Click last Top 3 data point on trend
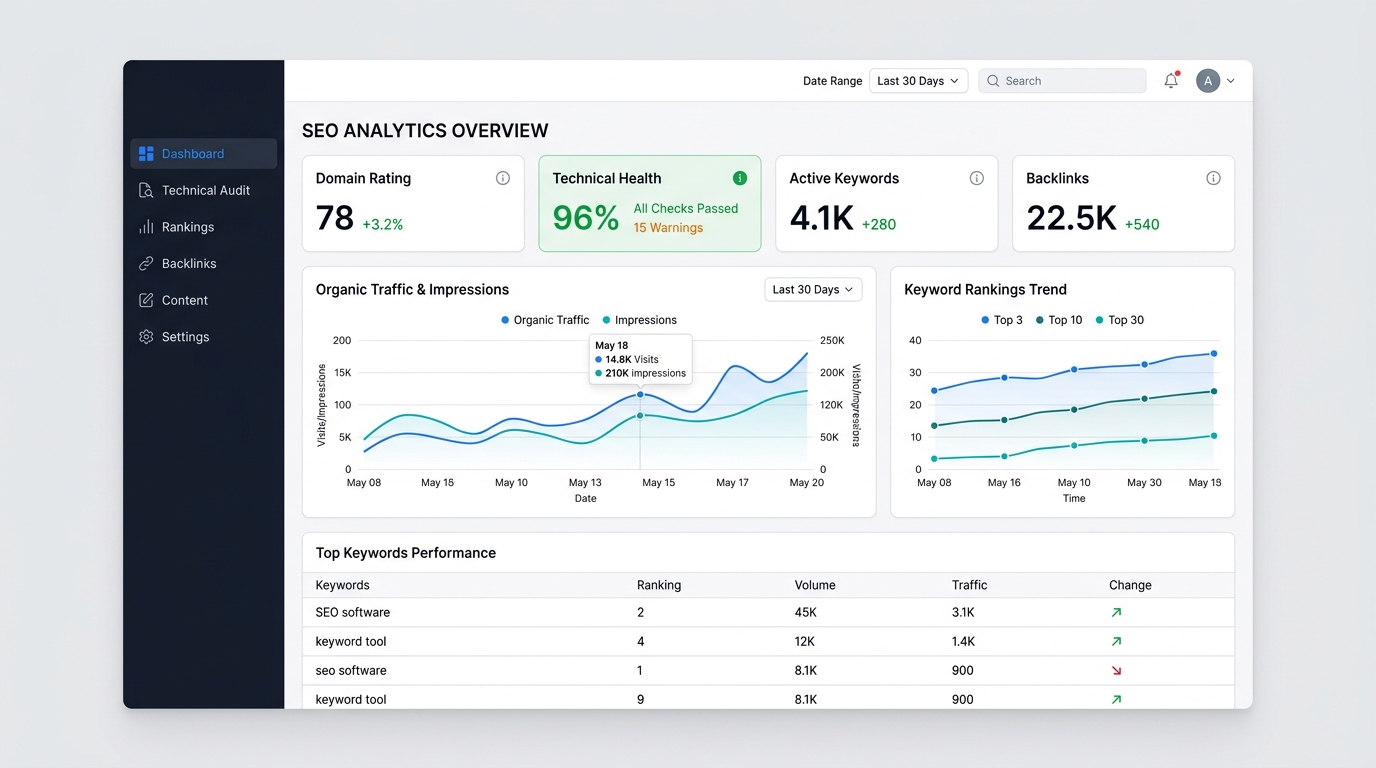 pos(1214,353)
